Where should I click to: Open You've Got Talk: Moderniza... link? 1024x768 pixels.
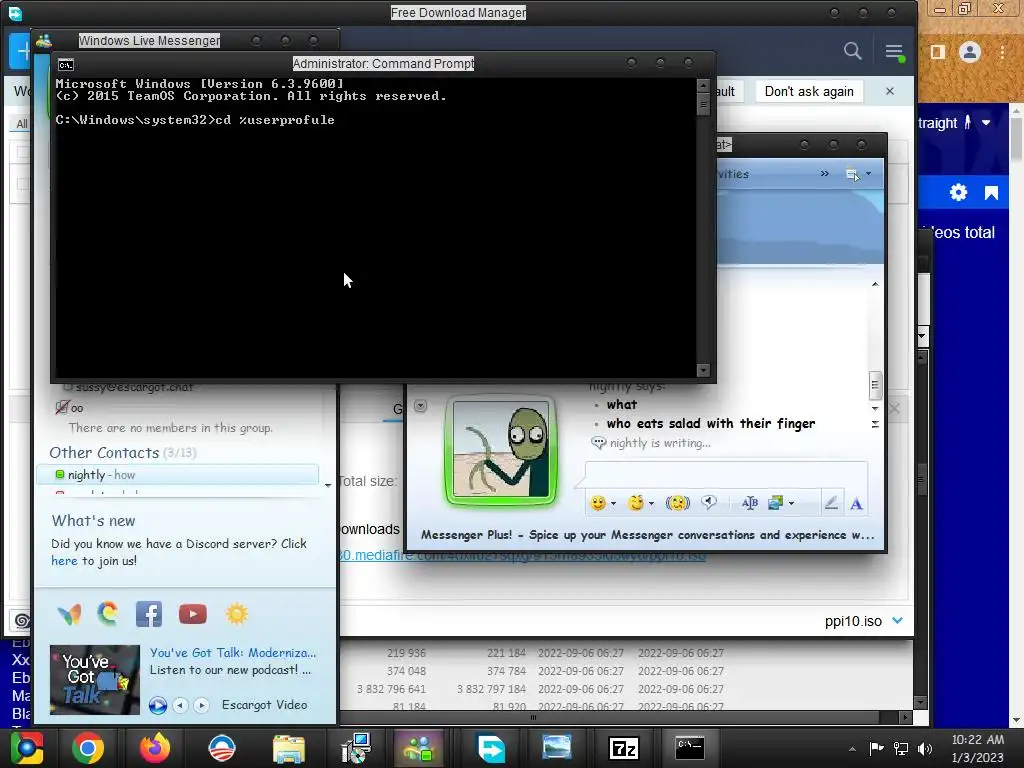pyautogui.click(x=232, y=652)
